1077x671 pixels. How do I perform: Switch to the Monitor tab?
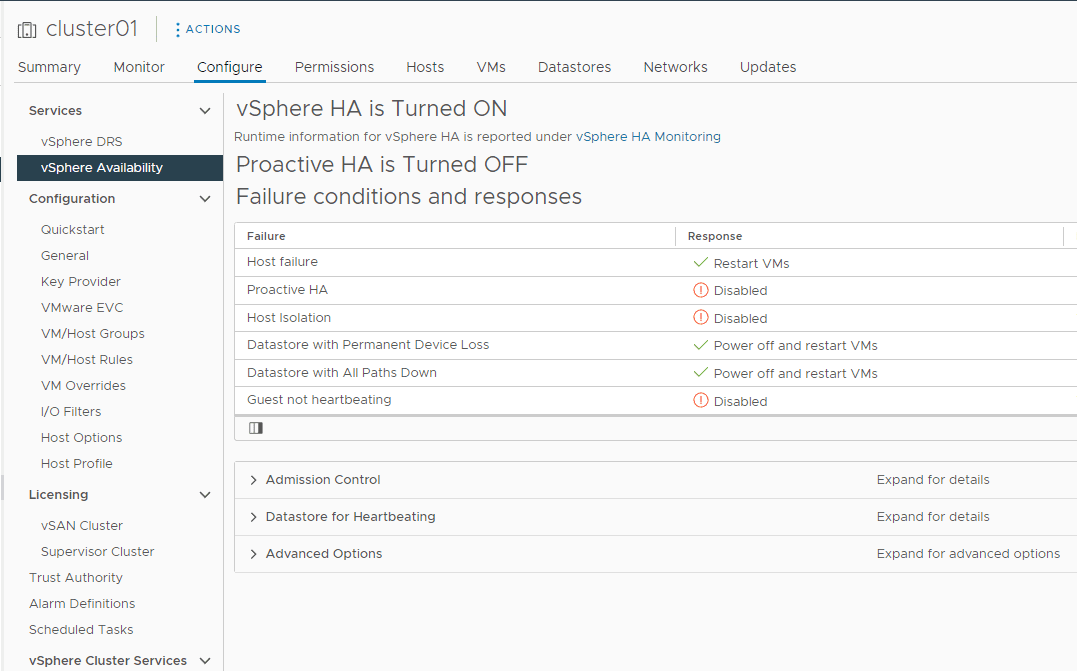[x=139, y=67]
